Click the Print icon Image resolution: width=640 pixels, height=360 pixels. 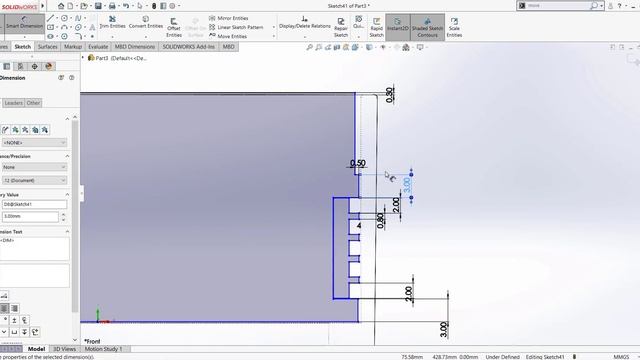(112, 6)
